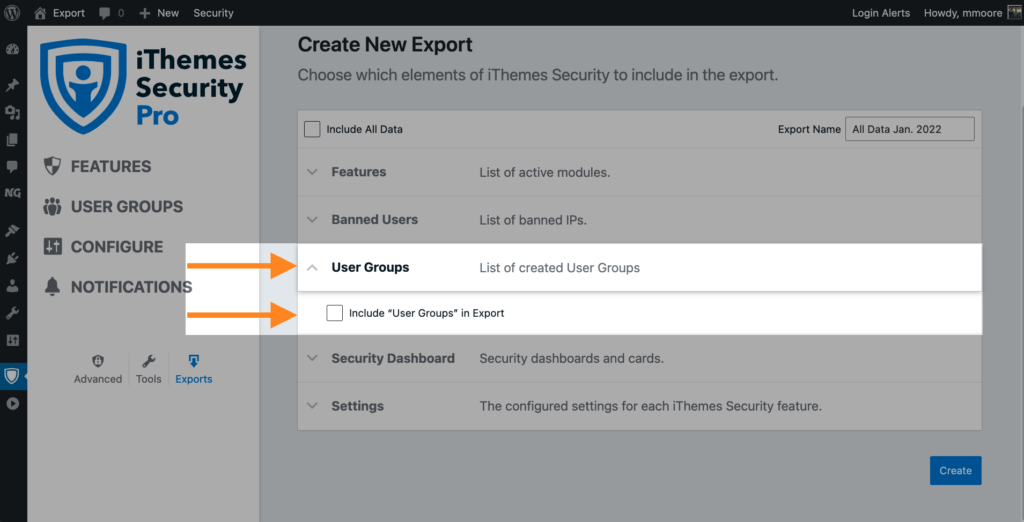
Task: Open Pages icon in the sidebar
Action: point(12,140)
